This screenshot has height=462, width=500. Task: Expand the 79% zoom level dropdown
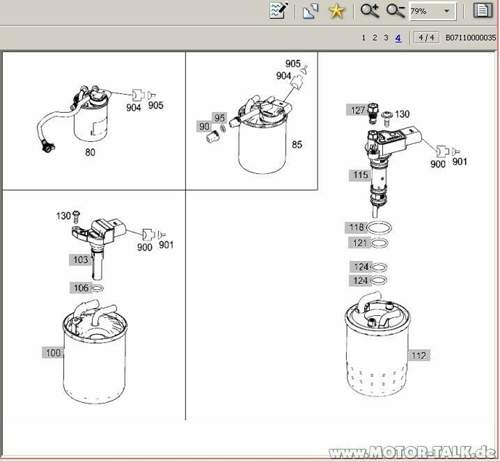pos(447,11)
